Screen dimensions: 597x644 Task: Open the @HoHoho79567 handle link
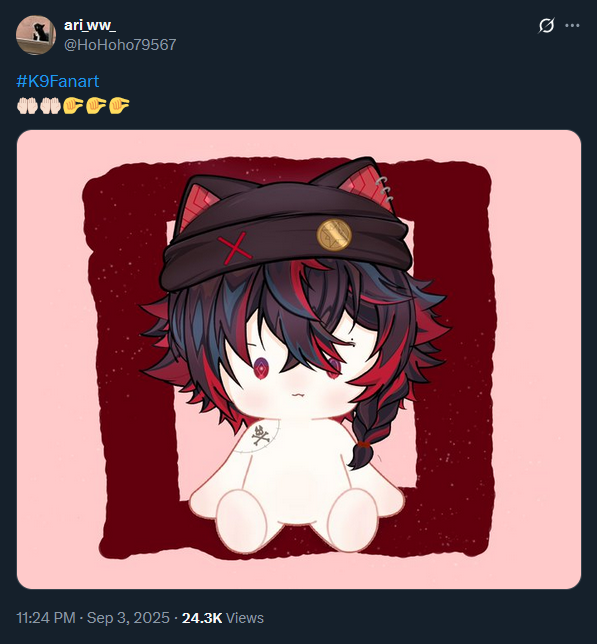[x=120, y=45]
